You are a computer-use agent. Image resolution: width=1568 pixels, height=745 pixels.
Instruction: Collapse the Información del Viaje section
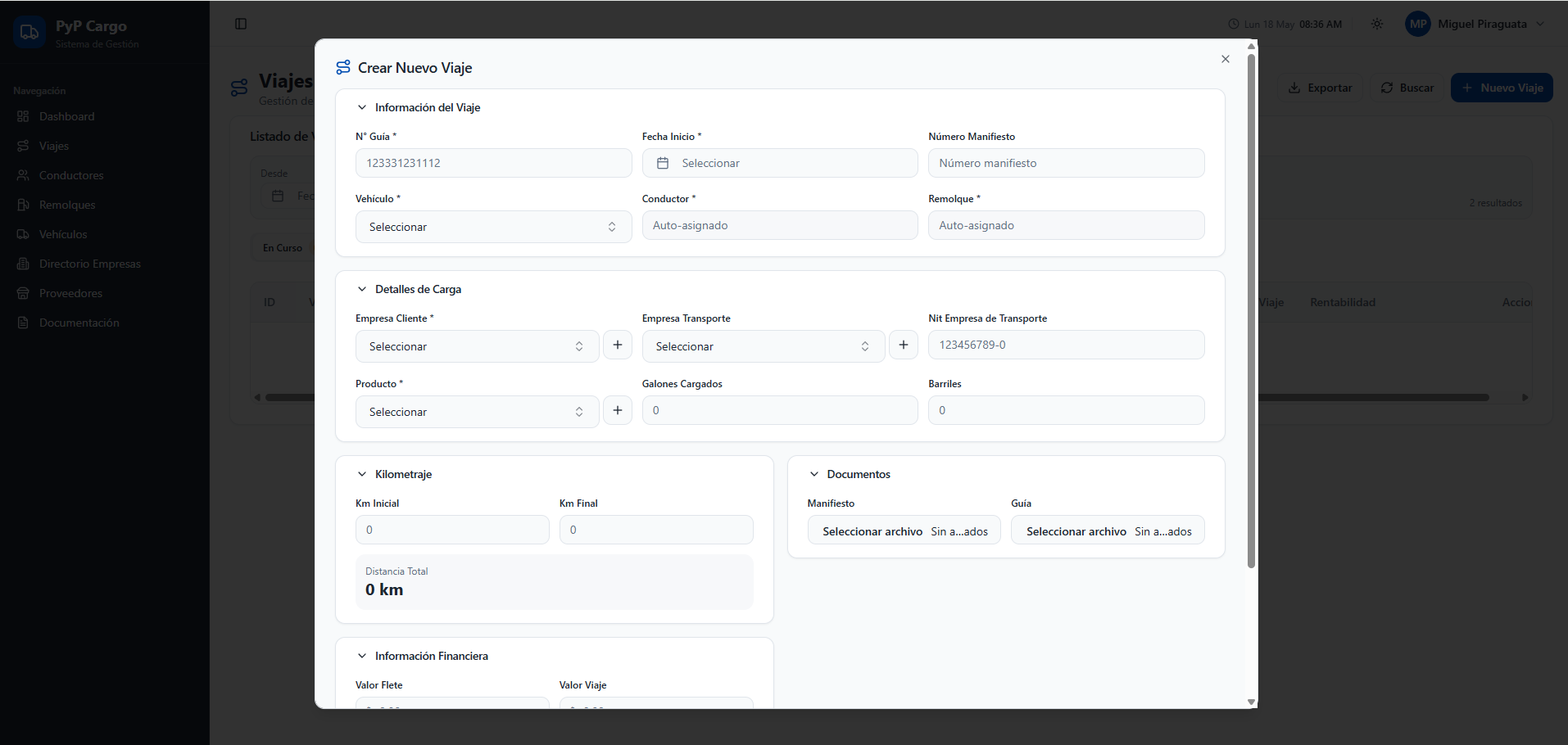(x=361, y=107)
